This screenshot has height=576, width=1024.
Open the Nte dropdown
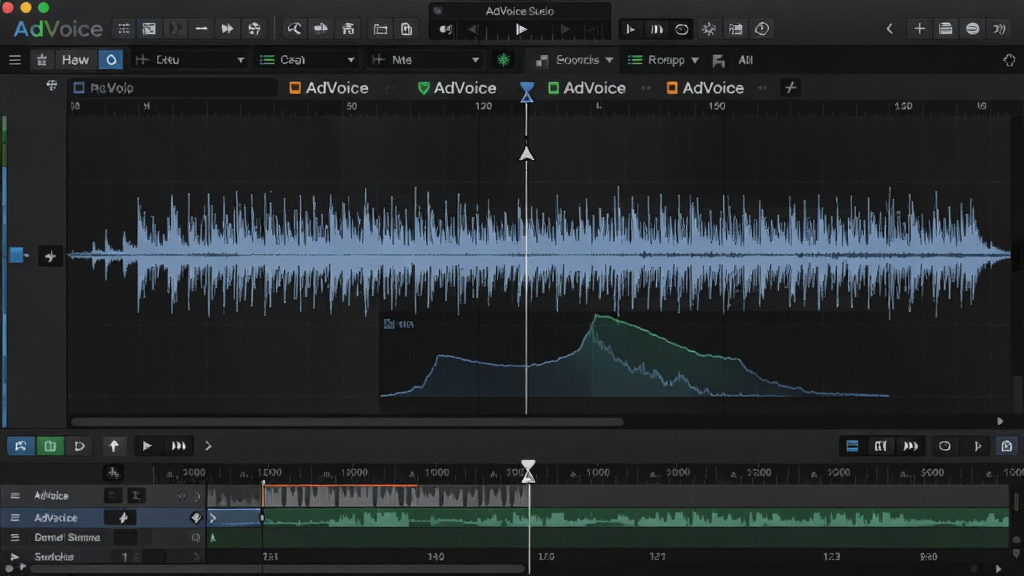click(426, 60)
